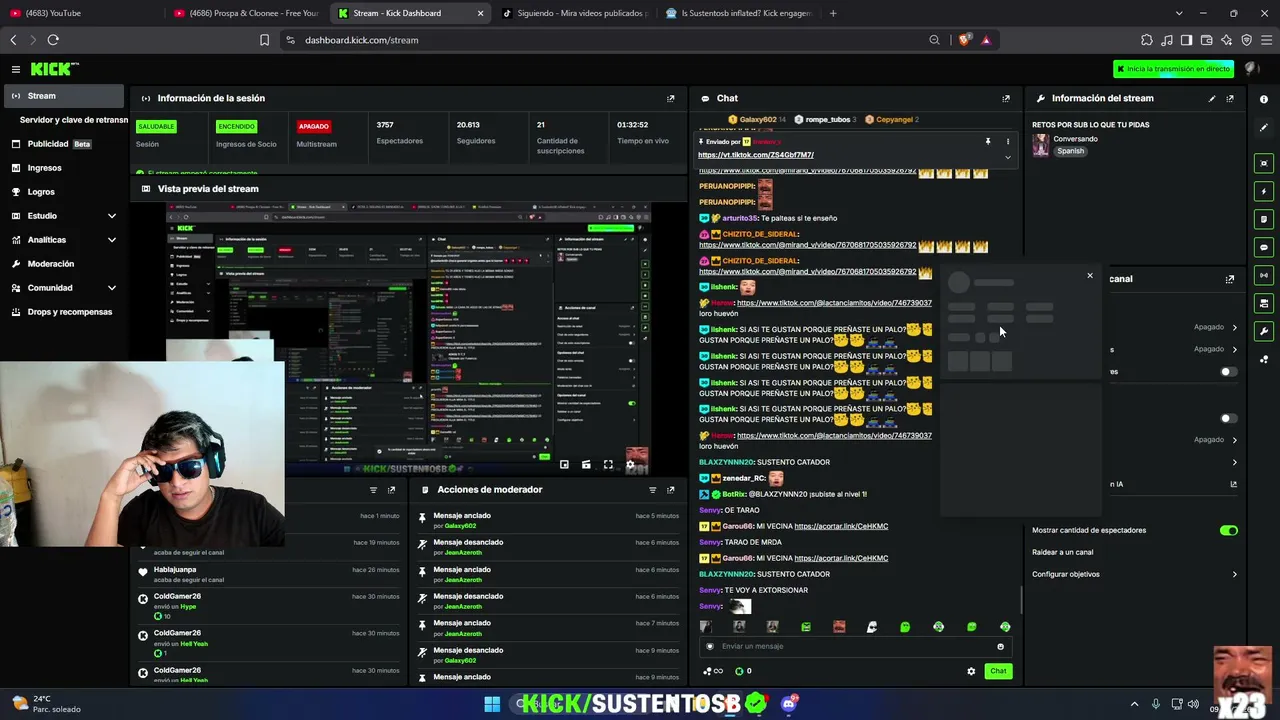Click the lightning bolt icon in right sidebar
Screen dimensions: 1280x720
[1264, 191]
